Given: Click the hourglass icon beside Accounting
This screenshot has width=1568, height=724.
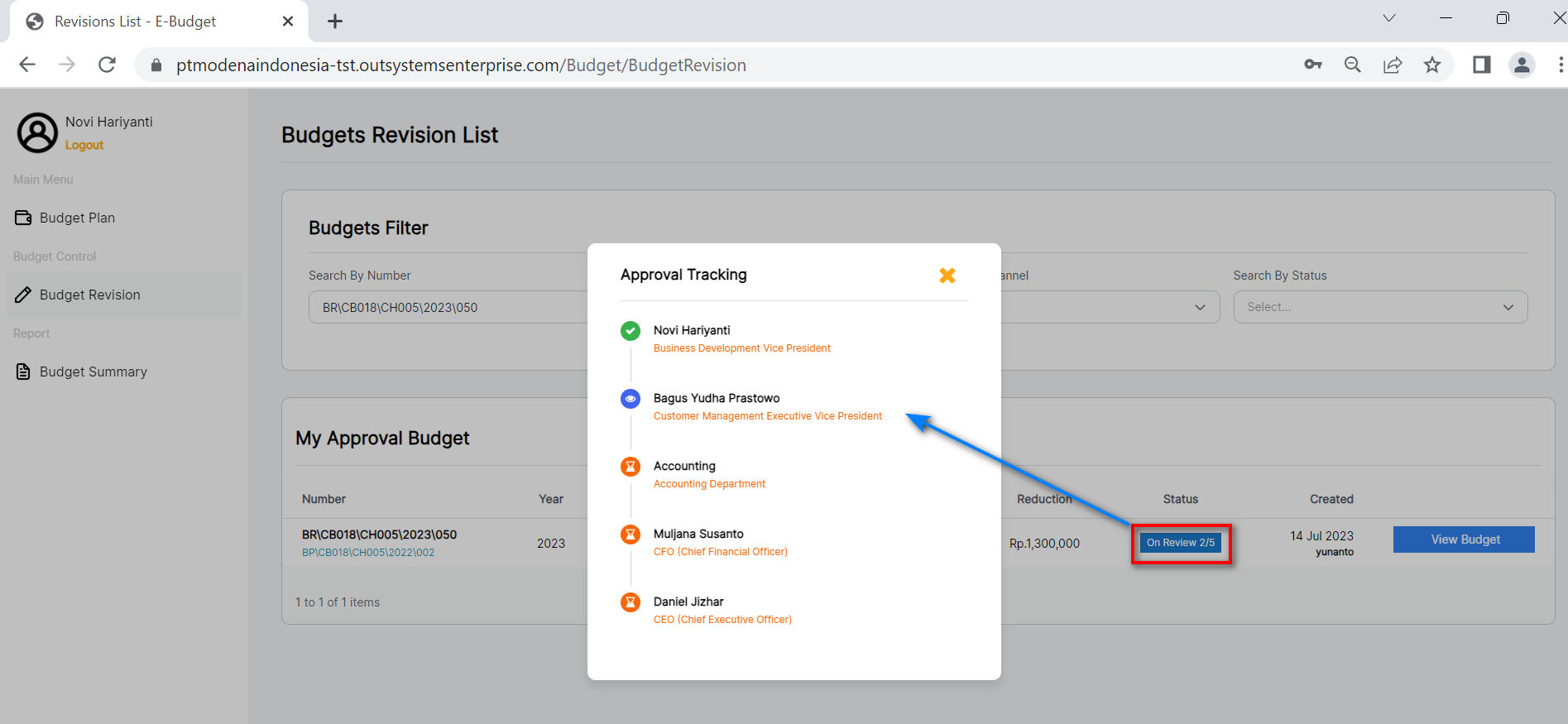Looking at the screenshot, I should tap(631, 467).
